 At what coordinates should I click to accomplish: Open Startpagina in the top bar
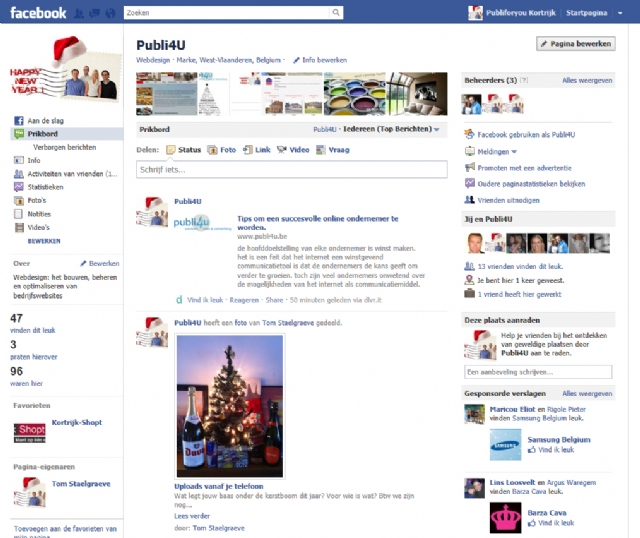(x=586, y=13)
